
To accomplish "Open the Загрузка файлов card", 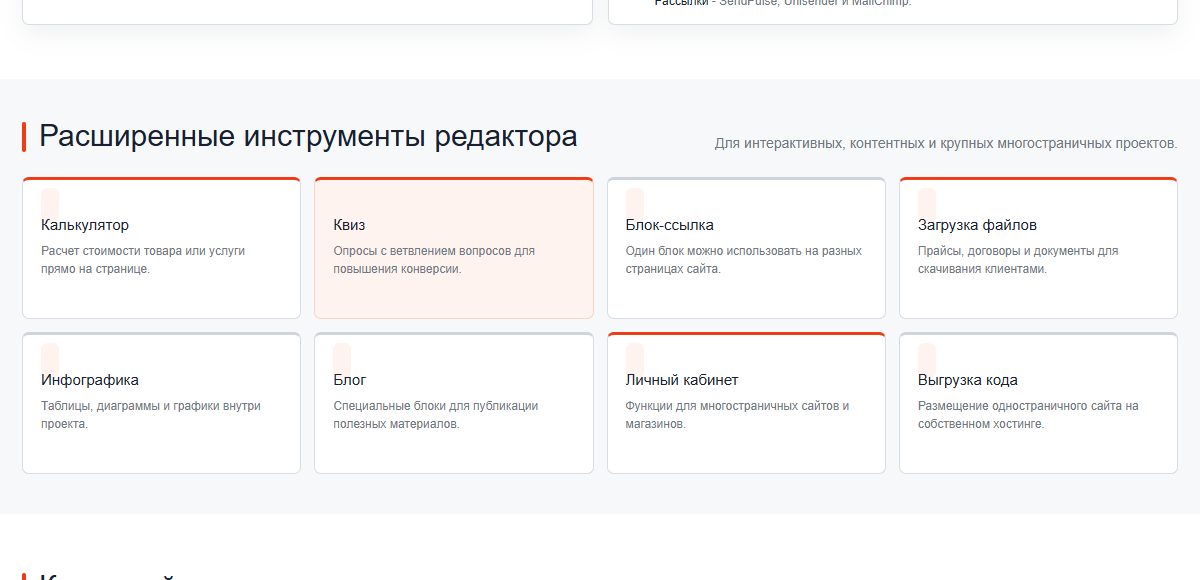I will click(x=1038, y=248).
